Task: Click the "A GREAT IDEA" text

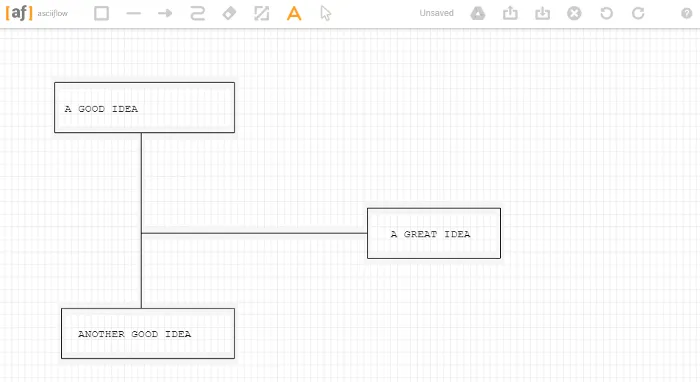Action: click(430, 234)
